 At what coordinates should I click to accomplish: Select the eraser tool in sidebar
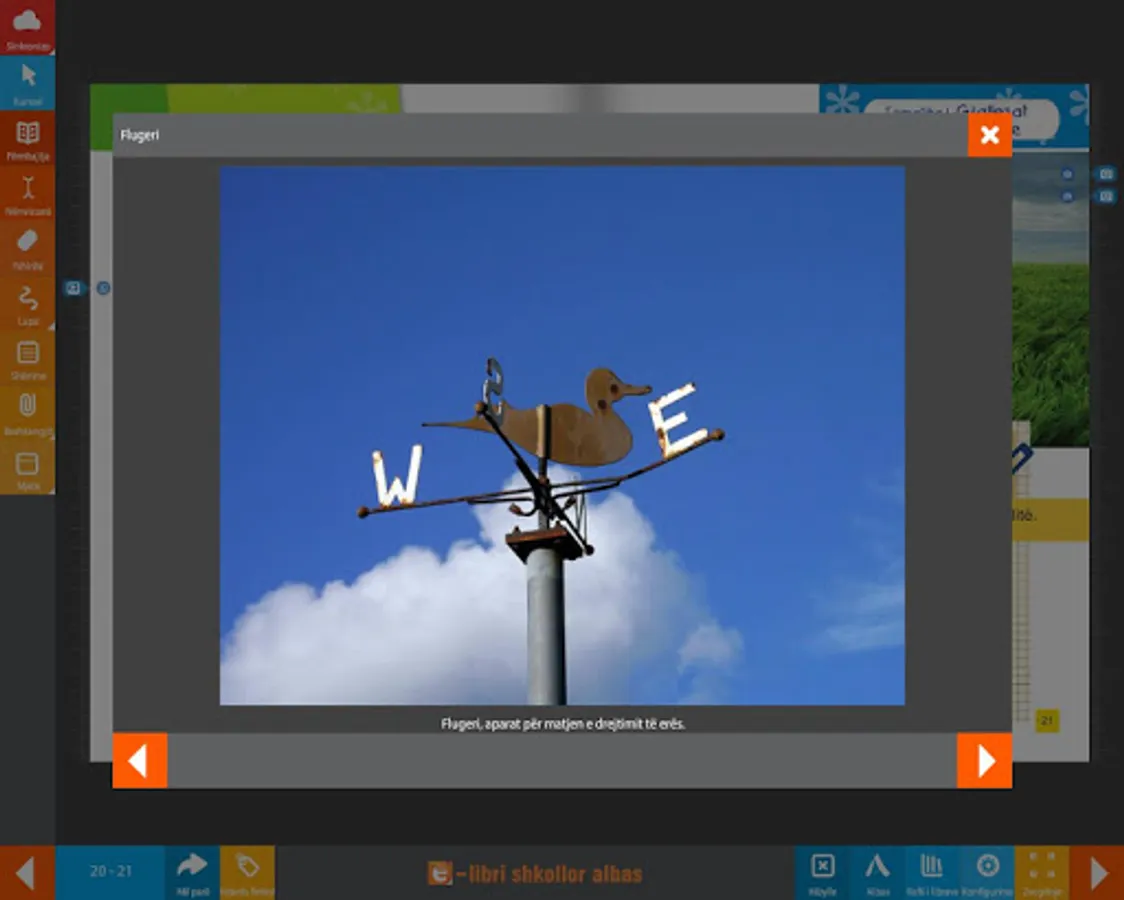[x=27, y=247]
